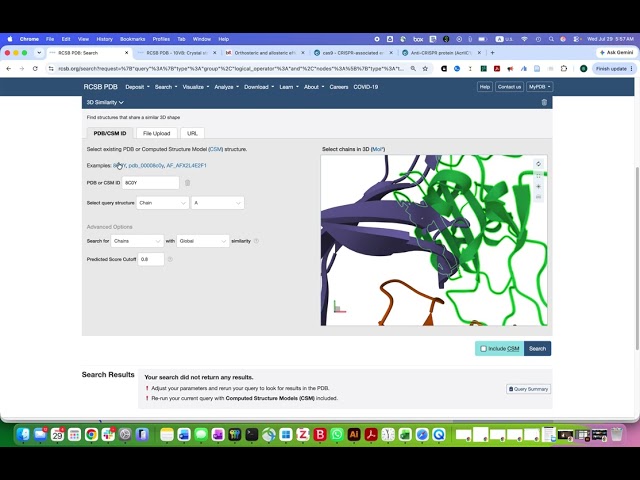Screen dimensions: 640x480
Task: Select the PDB/CSM ID tab
Action: 110,133
